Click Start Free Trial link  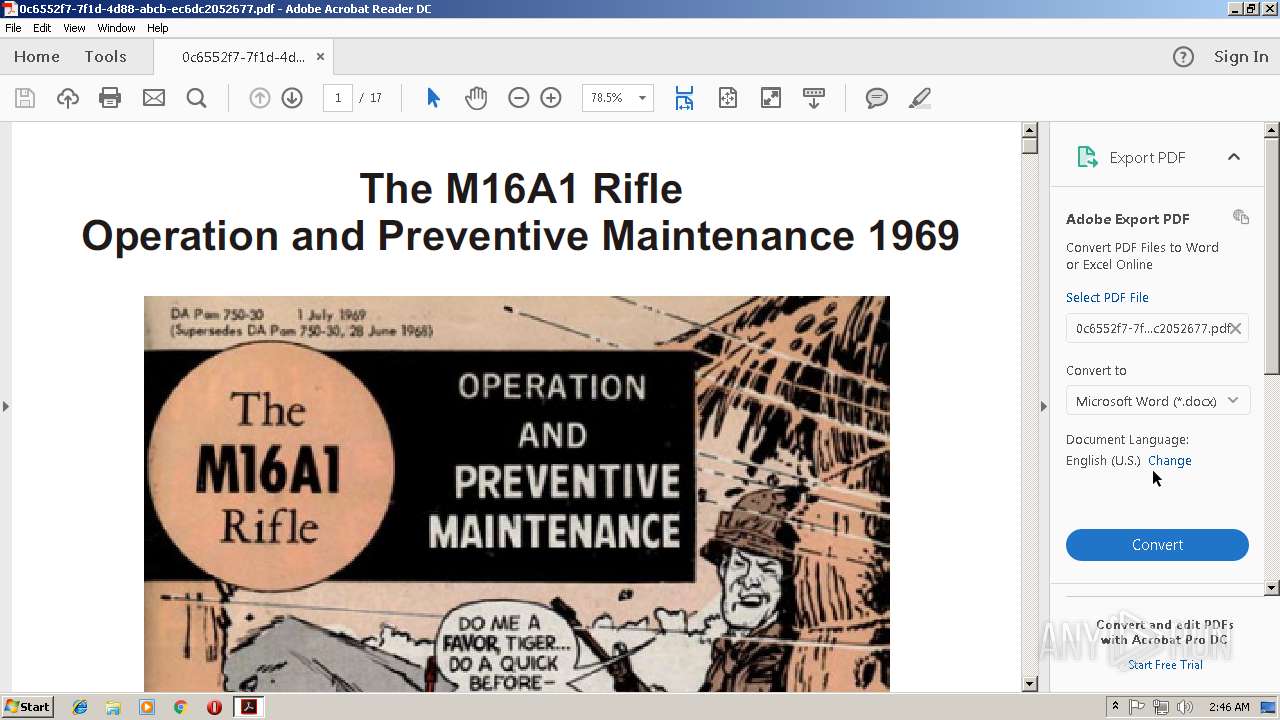(1165, 664)
